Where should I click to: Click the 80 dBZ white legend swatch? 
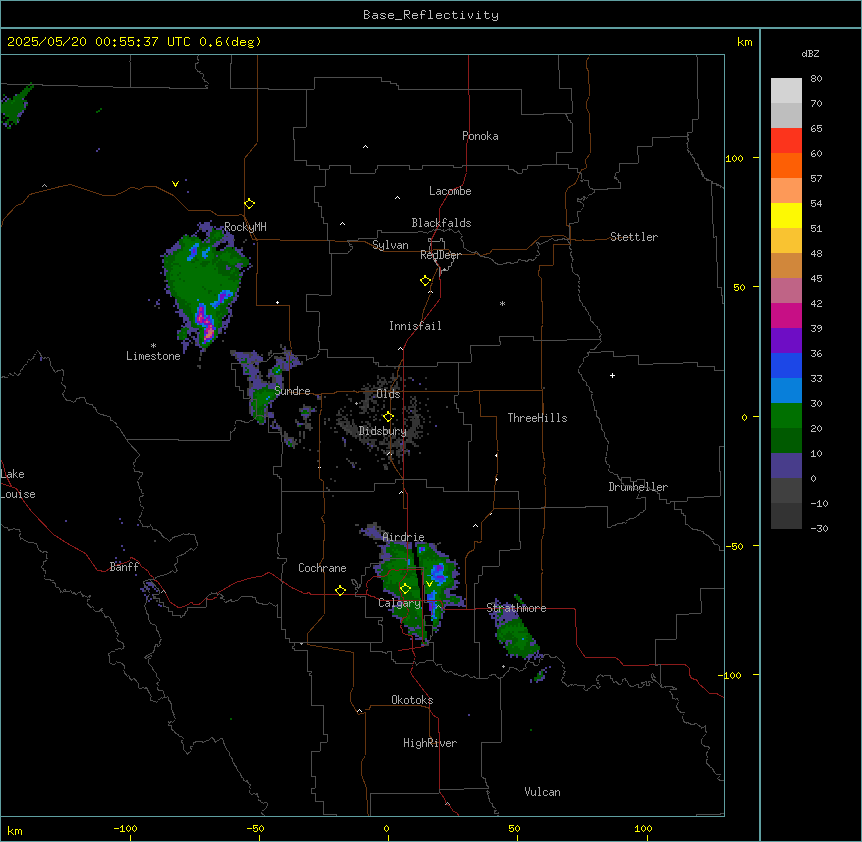(x=786, y=91)
